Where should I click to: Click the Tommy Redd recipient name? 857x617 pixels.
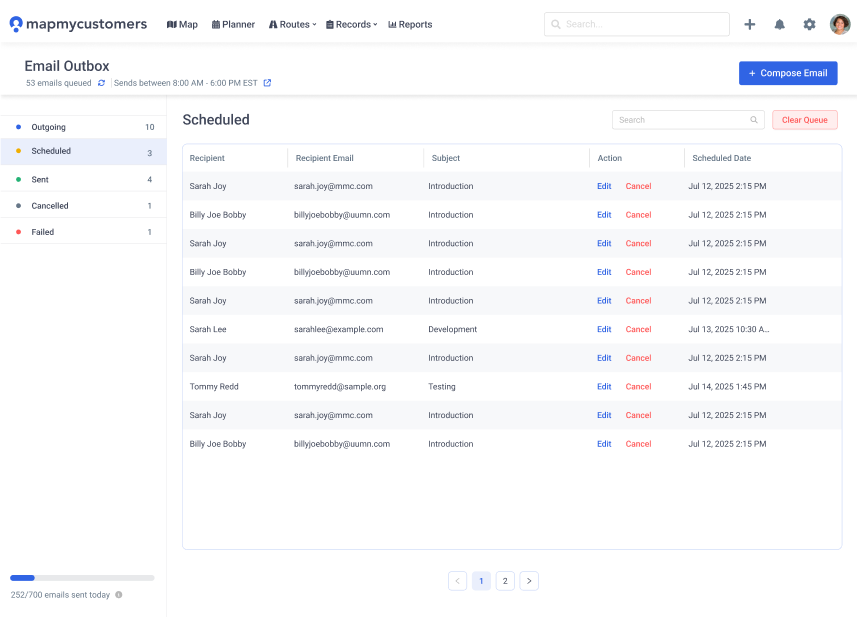(x=214, y=386)
